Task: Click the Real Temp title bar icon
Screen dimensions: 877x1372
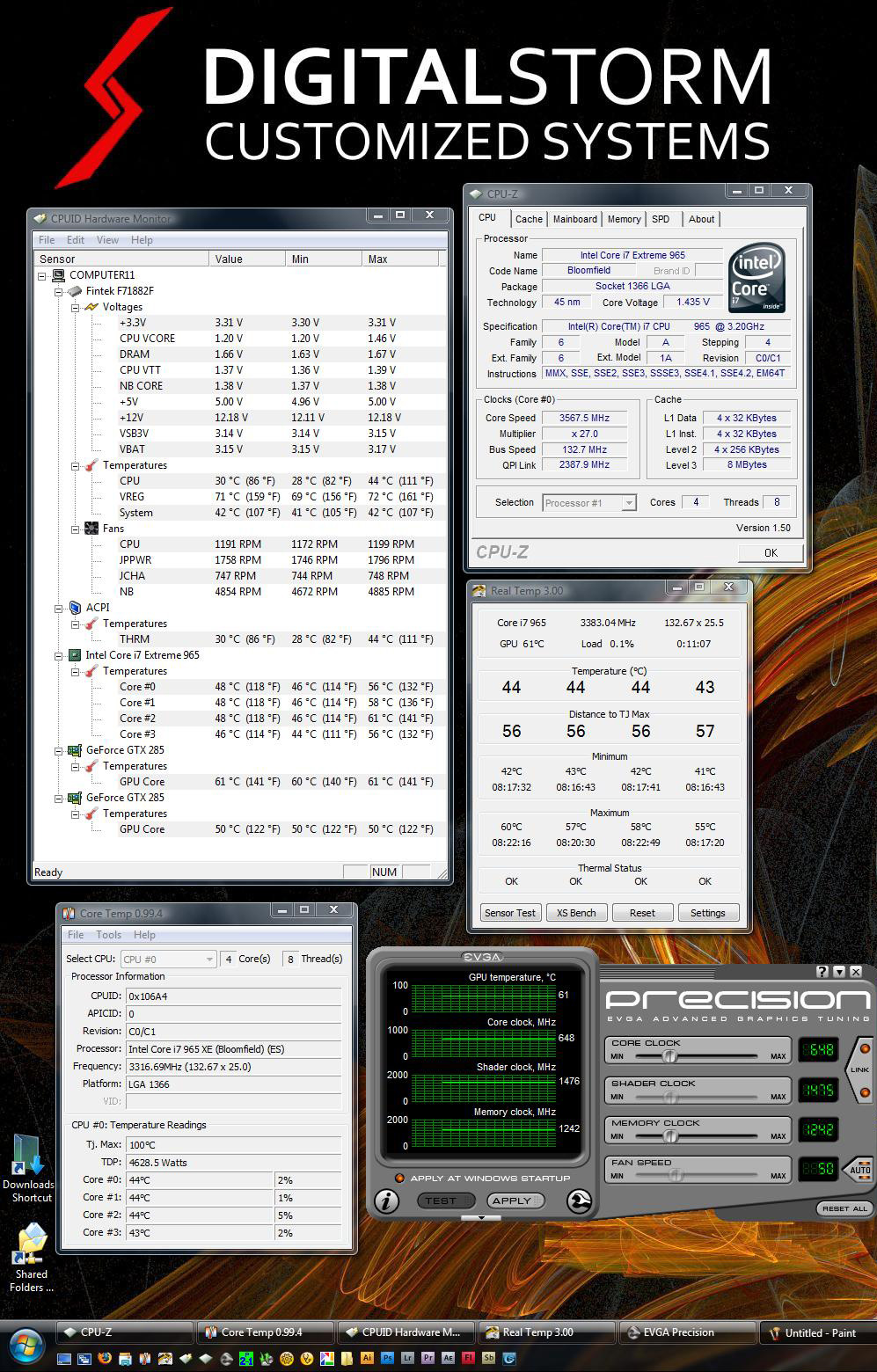Action: pos(479,591)
